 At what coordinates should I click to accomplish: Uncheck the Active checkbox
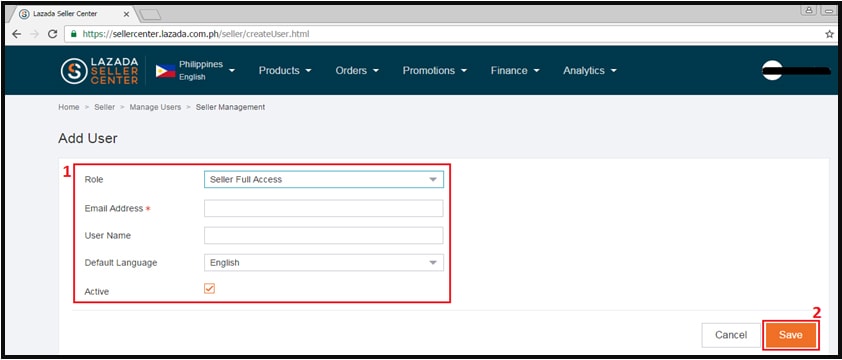pos(209,289)
